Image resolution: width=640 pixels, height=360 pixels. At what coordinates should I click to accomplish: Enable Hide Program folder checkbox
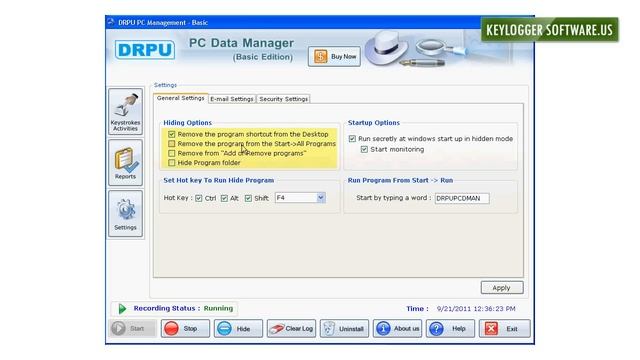point(171,162)
